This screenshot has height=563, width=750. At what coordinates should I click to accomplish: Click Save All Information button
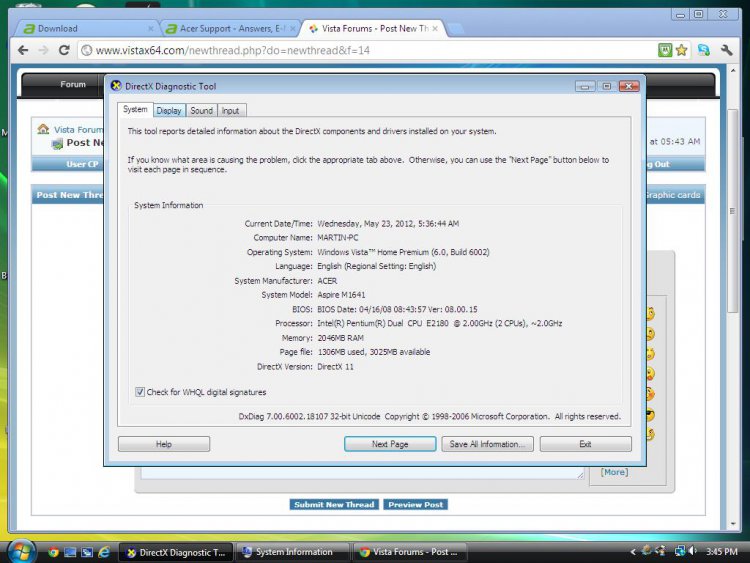(x=487, y=444)
